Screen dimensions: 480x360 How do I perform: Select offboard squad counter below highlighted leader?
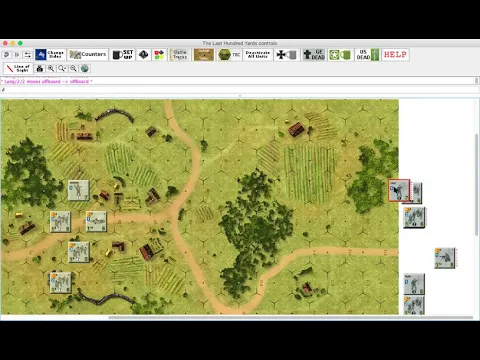pos(414,217)
